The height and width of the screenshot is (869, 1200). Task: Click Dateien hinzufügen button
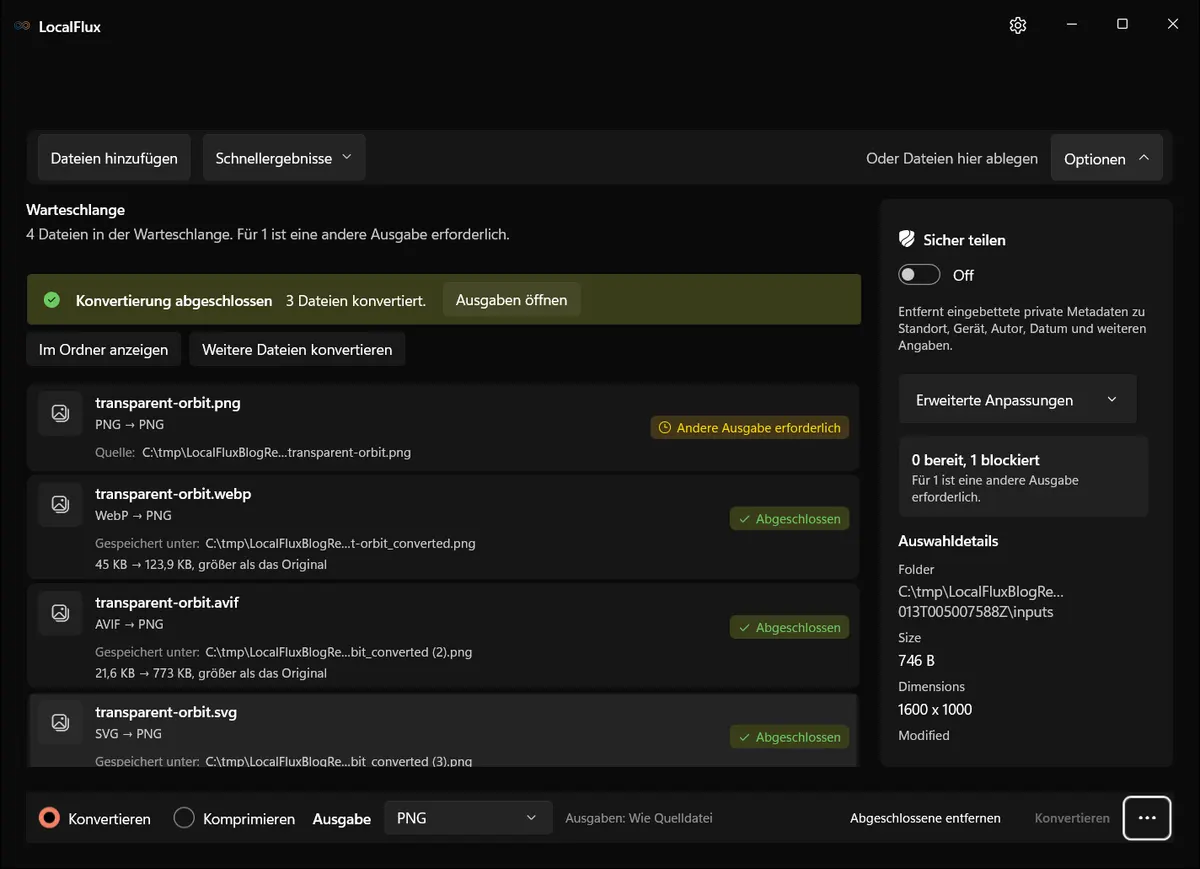114,158
